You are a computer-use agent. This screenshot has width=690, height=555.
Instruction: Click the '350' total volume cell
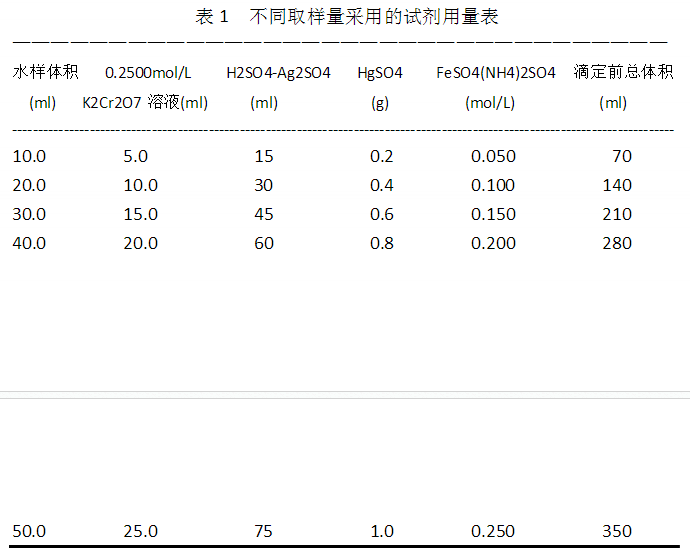[x=617, y=531]
